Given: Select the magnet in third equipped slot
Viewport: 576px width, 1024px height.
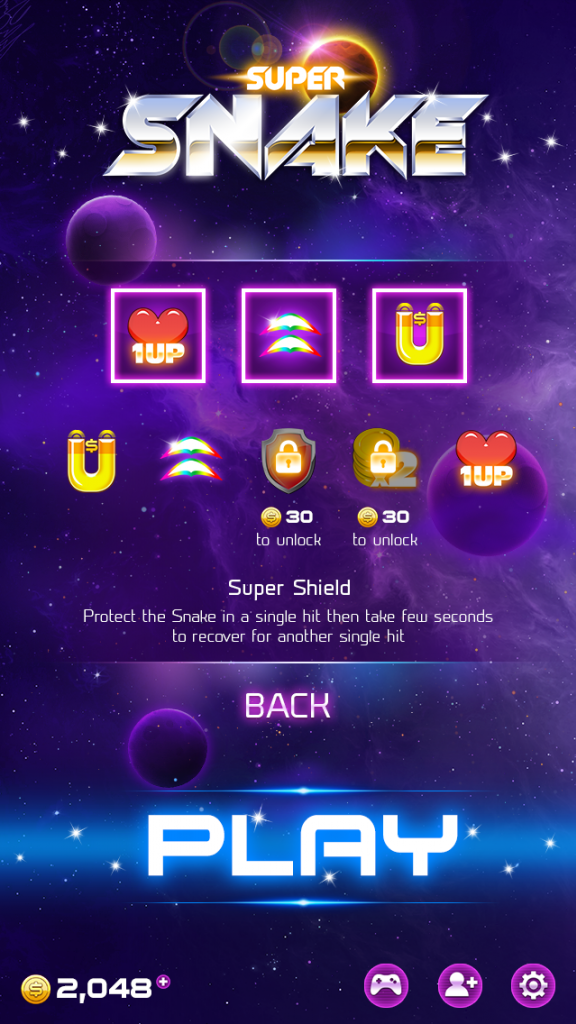Looking at the screenshot, I should 419,336.
